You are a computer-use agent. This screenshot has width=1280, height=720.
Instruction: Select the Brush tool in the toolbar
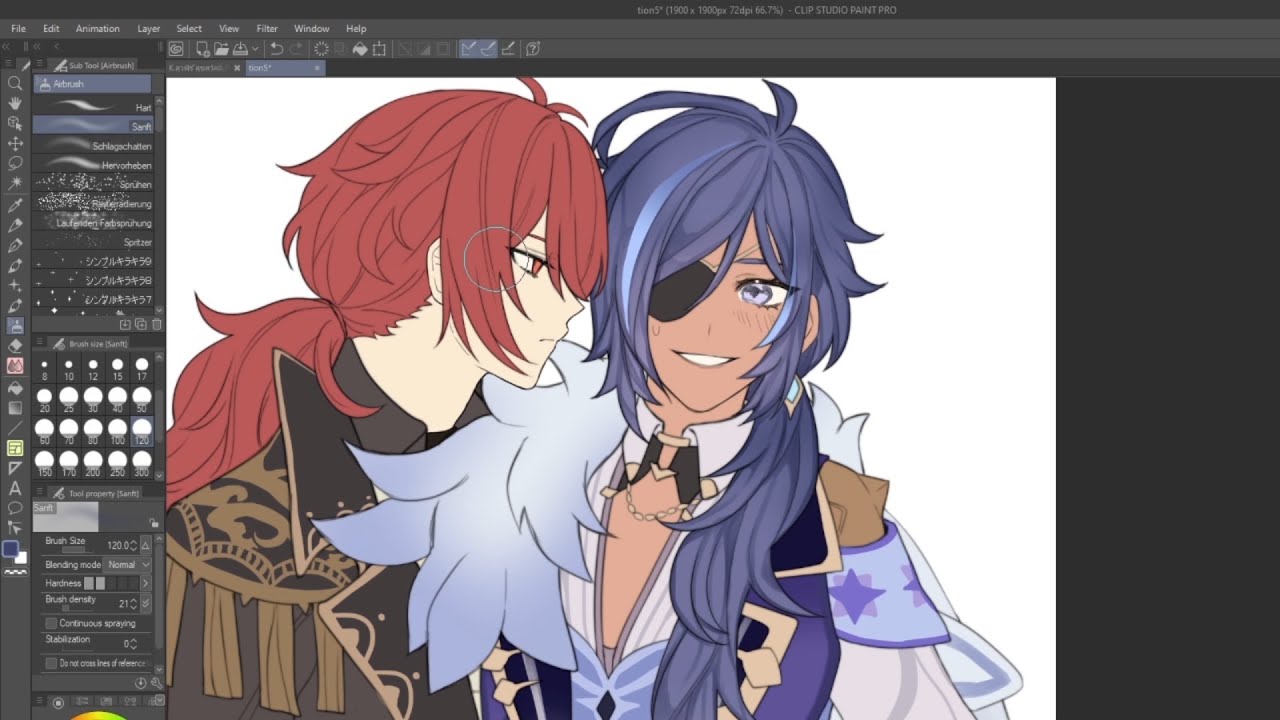click(15, 266)
